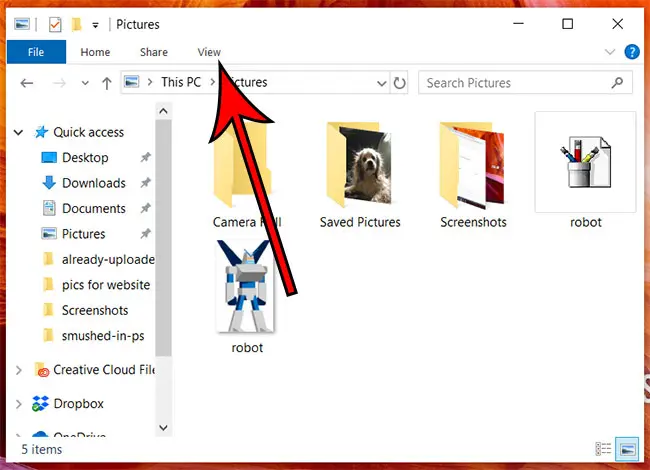650x470 pixels.
Task: Open the Share ribbon tab
Action: (154, 52)
